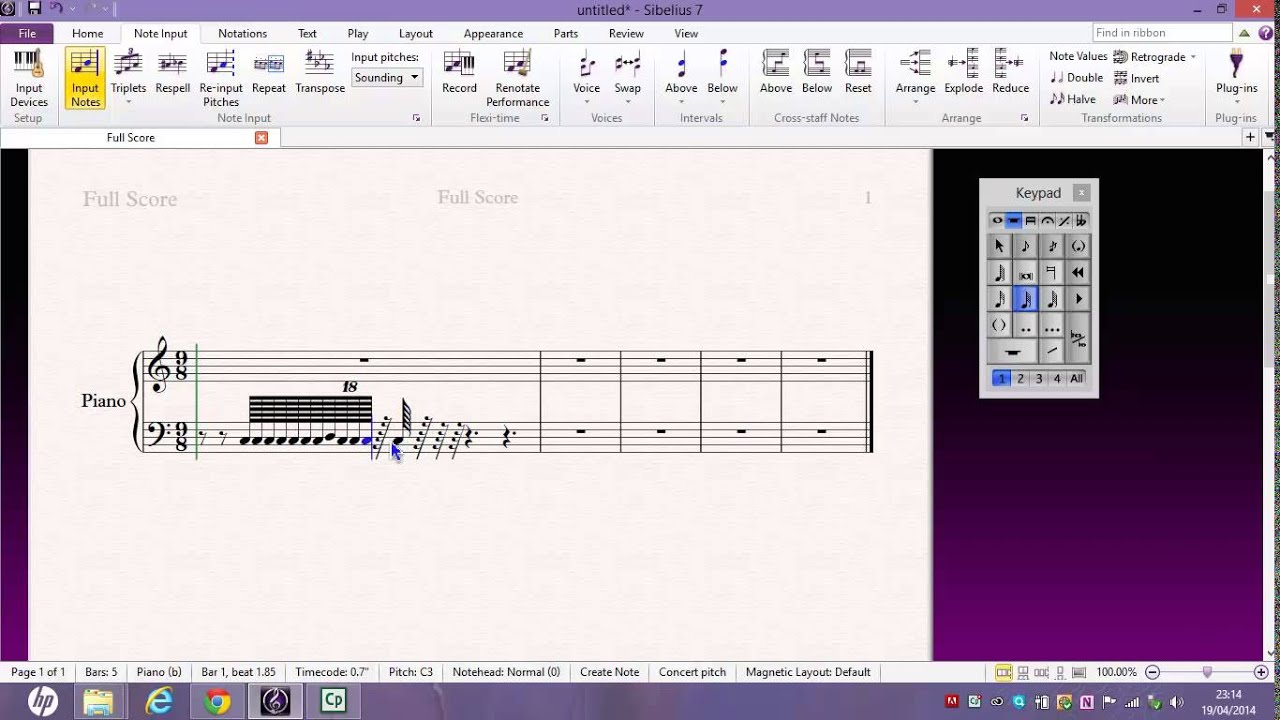This screenshot has width=1280, height=720.
Task: Select Keypad voice 3
Action: click(1039, 378)
